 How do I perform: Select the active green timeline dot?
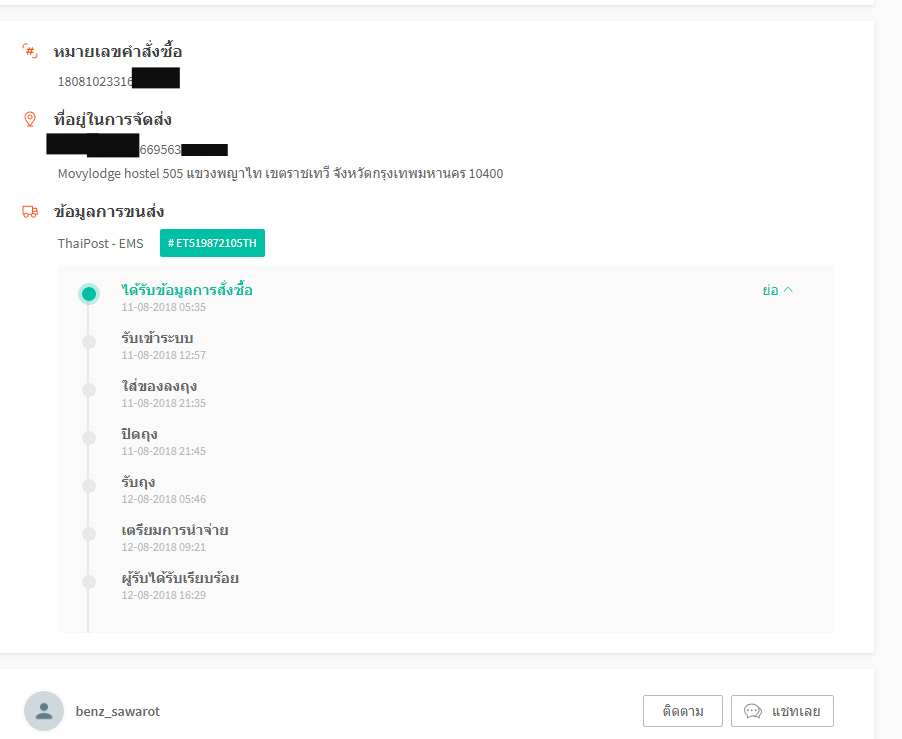89,294
